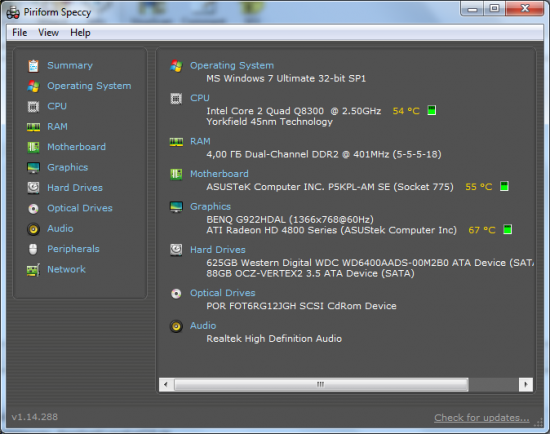The image size is (550, 434).
Task: Click the MS Windows 7 Ultimate 32-bit text
Action: point(286,79)
